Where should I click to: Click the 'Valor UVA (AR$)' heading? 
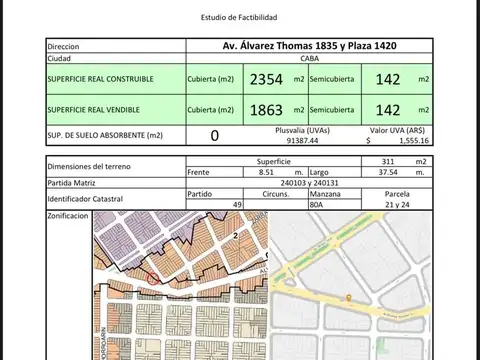click(x=397, y=130)
